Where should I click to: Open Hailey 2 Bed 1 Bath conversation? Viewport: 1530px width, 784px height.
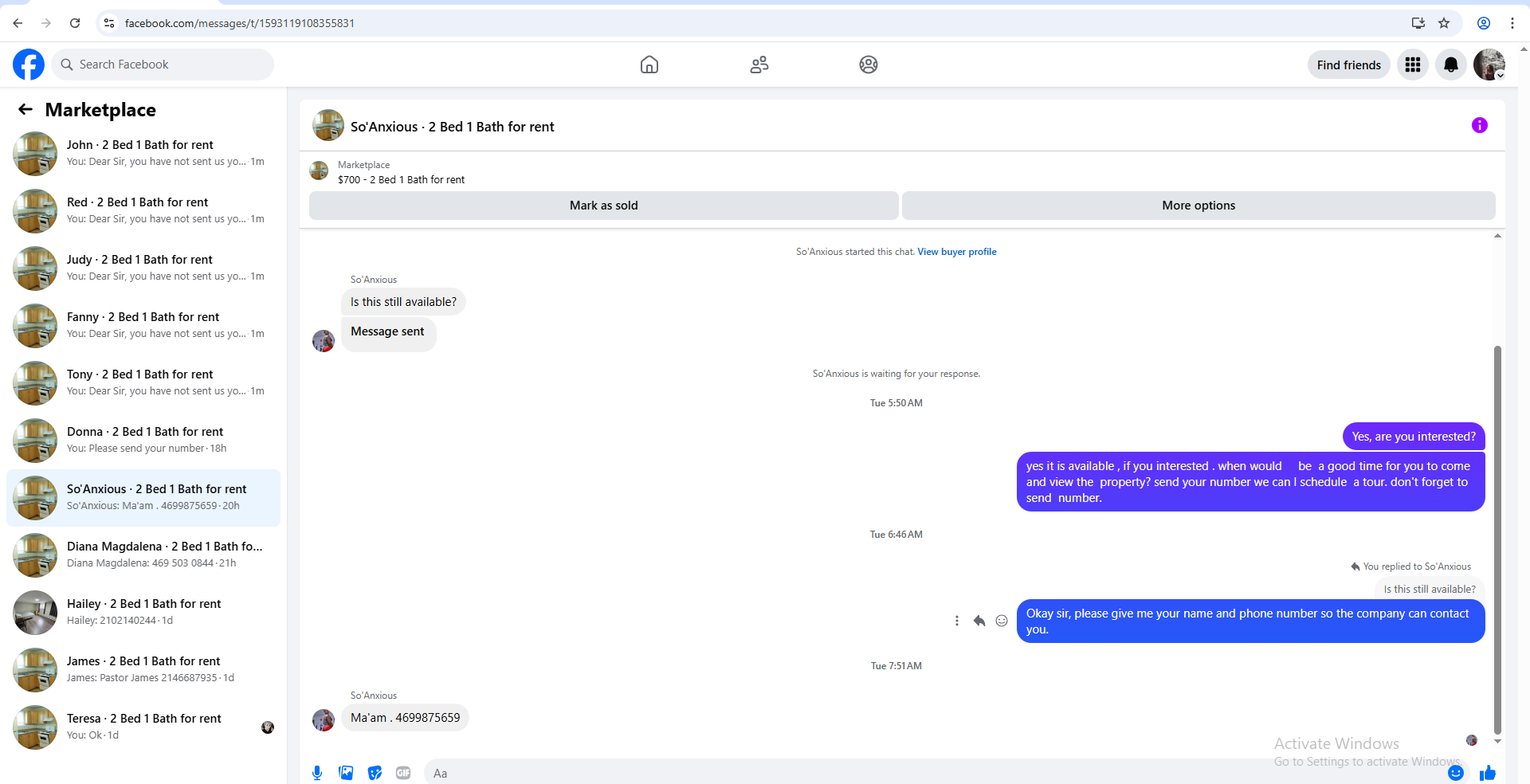143,613
